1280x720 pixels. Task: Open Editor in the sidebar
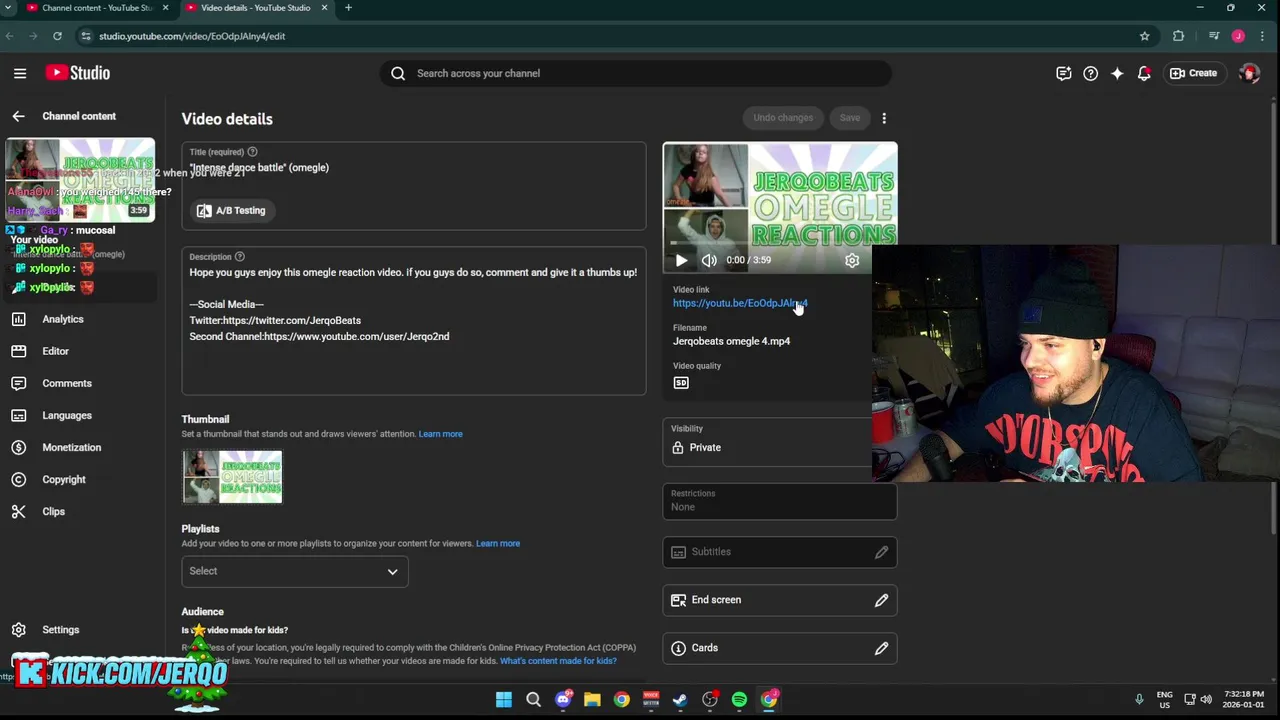82,351
